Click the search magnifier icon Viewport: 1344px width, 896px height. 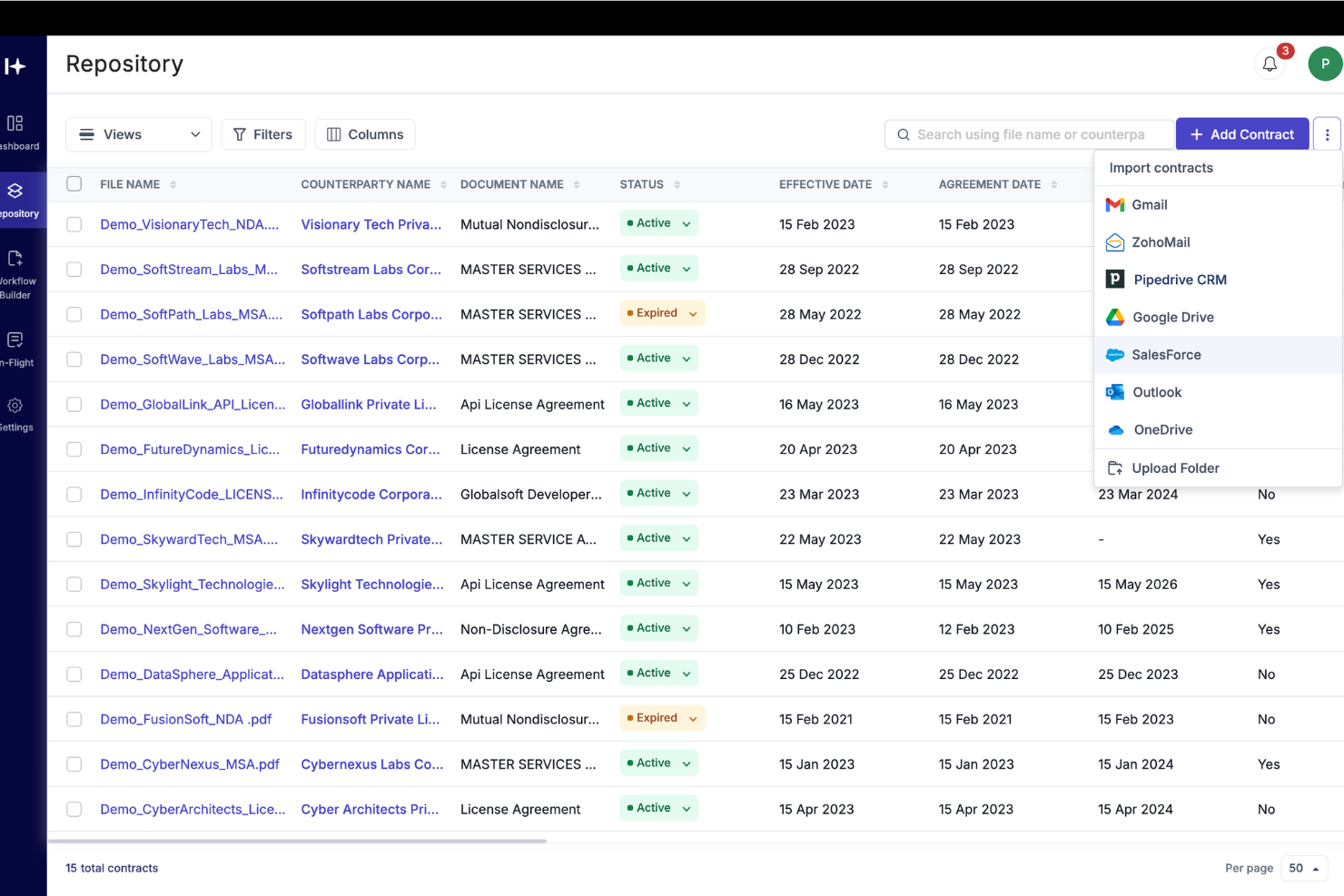[x=904, y=134]
